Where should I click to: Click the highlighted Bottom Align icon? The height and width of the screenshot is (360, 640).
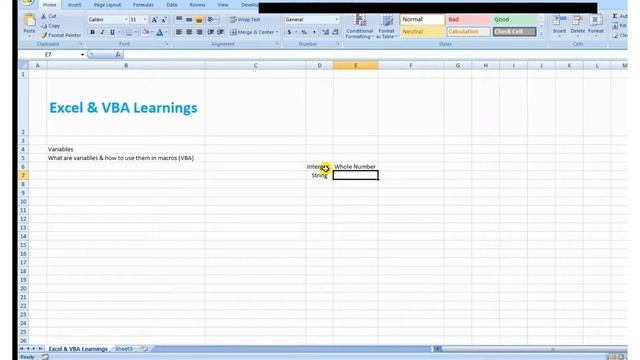[x=199, y=20]
